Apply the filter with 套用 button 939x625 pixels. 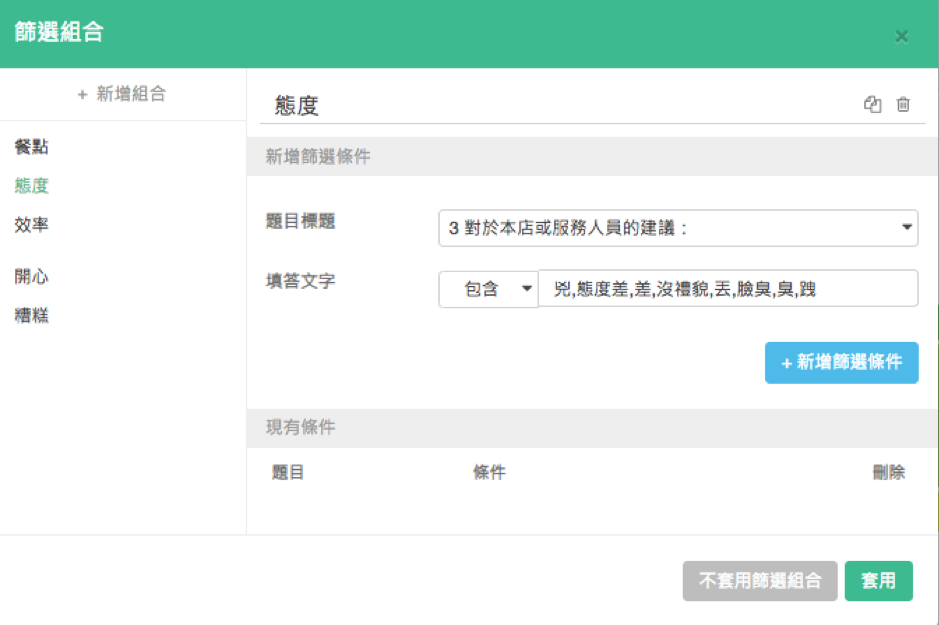[878, 581]
